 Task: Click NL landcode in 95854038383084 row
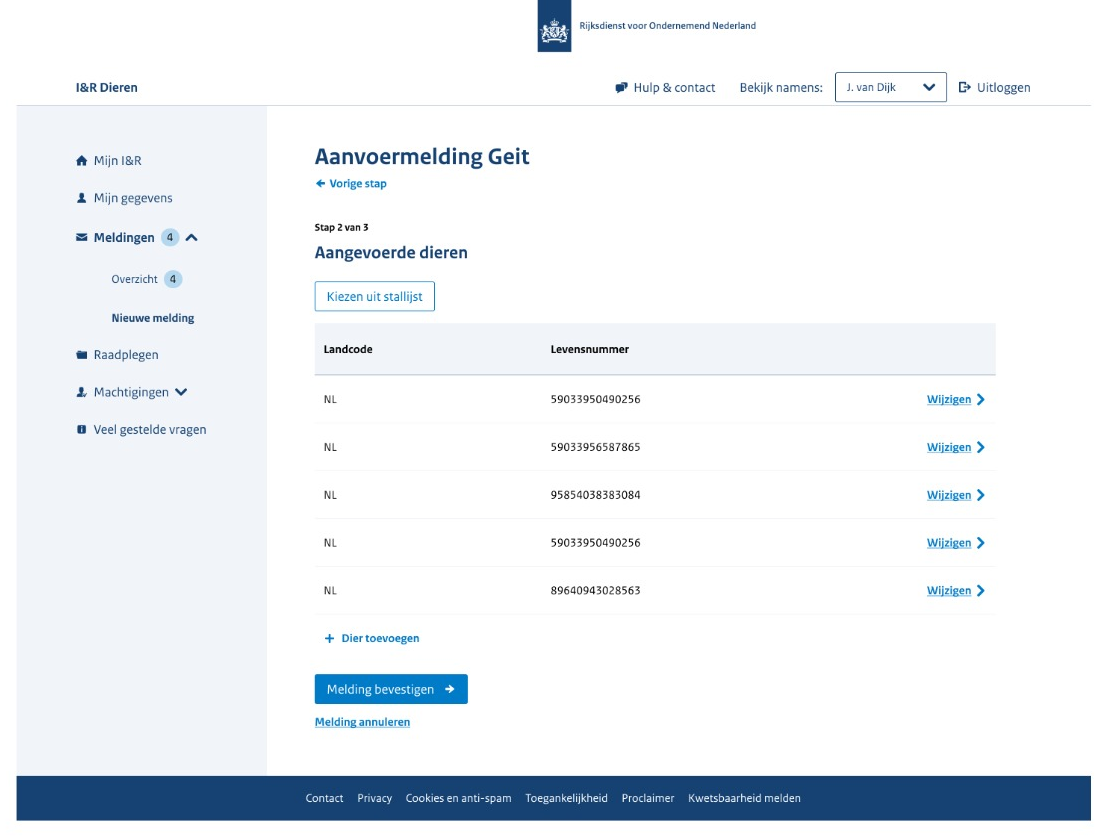tap(330, 495)
